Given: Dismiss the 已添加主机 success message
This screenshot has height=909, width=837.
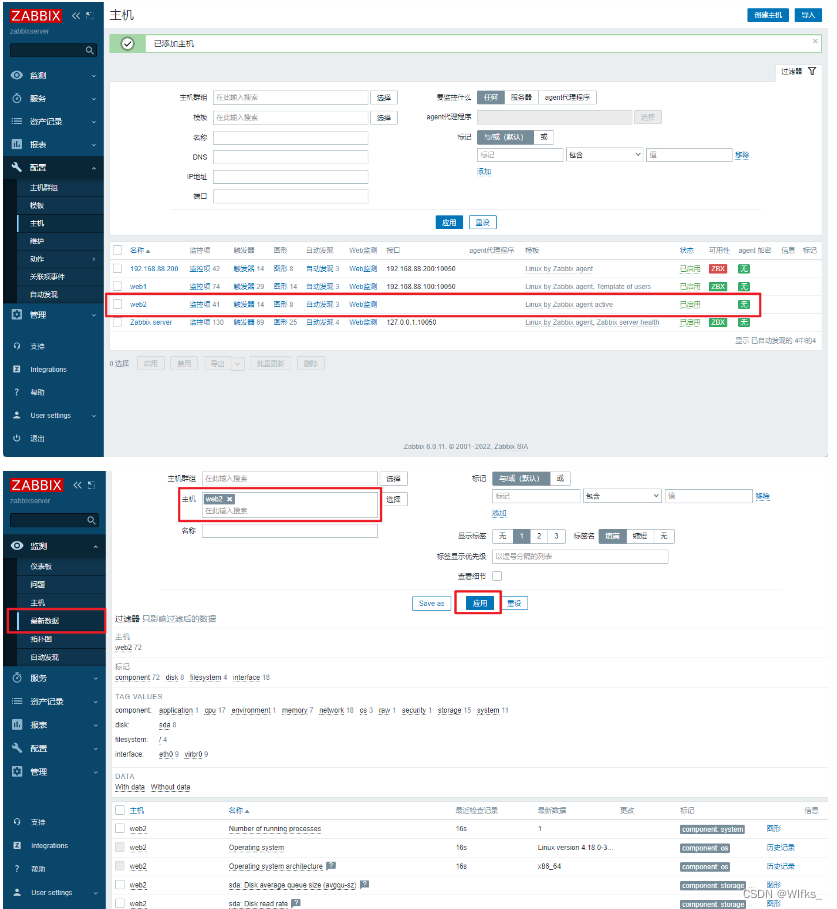Looking at the screenshot, I should (815, 41).
